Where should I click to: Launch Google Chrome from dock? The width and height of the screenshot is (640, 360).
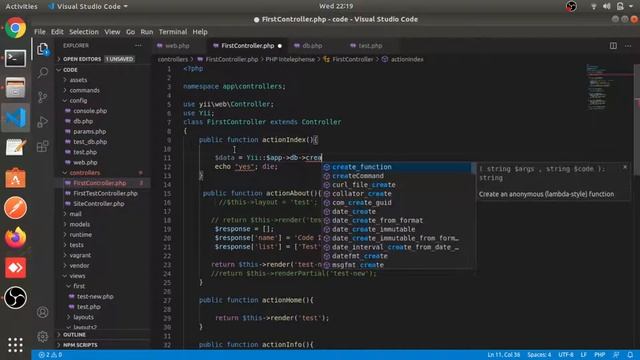pos(16,28)
